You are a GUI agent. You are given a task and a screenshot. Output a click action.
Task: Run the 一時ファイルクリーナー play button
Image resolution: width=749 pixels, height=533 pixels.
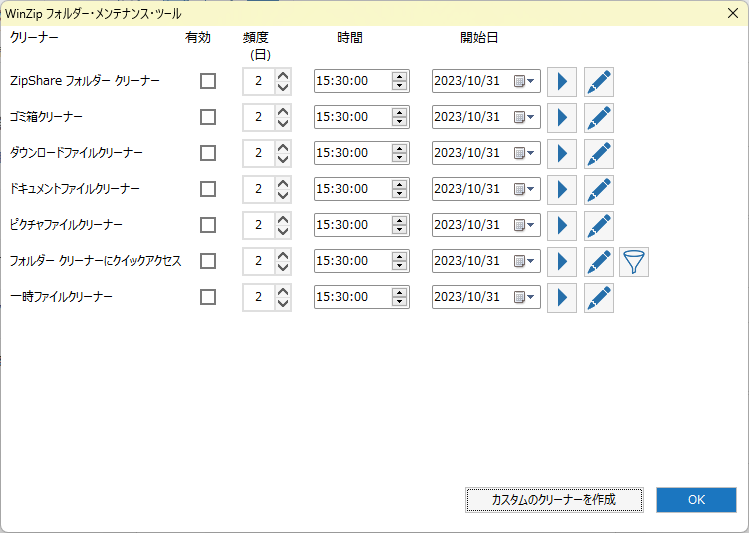[561, 298]
